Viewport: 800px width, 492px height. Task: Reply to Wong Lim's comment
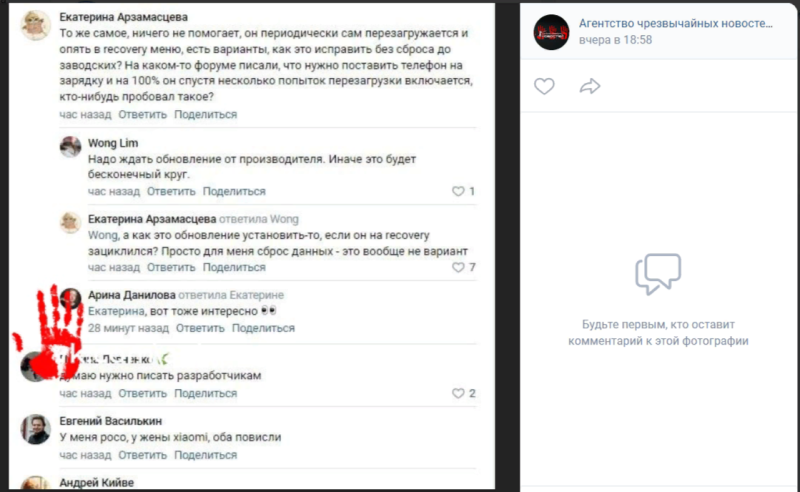[x=172, y=191]
